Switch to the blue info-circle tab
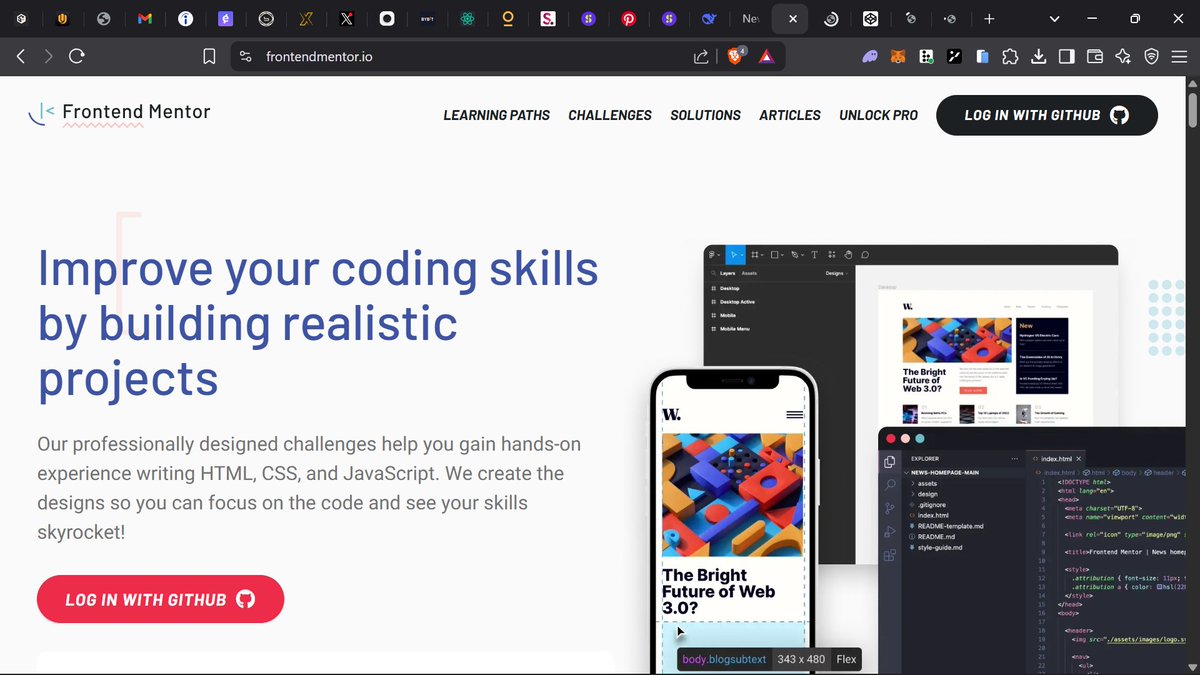 tap(185, 18)
